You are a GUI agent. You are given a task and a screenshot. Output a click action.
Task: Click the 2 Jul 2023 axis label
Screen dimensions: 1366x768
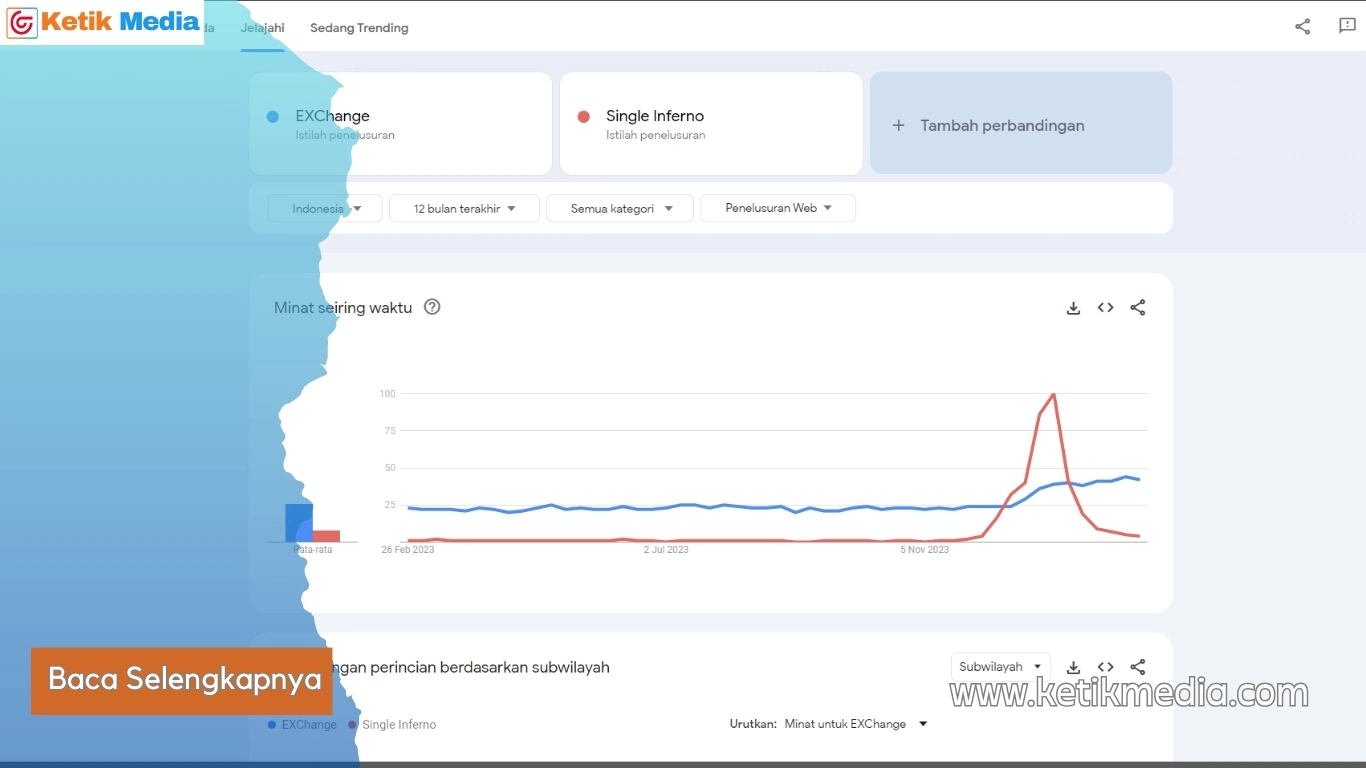coord(666,550)
